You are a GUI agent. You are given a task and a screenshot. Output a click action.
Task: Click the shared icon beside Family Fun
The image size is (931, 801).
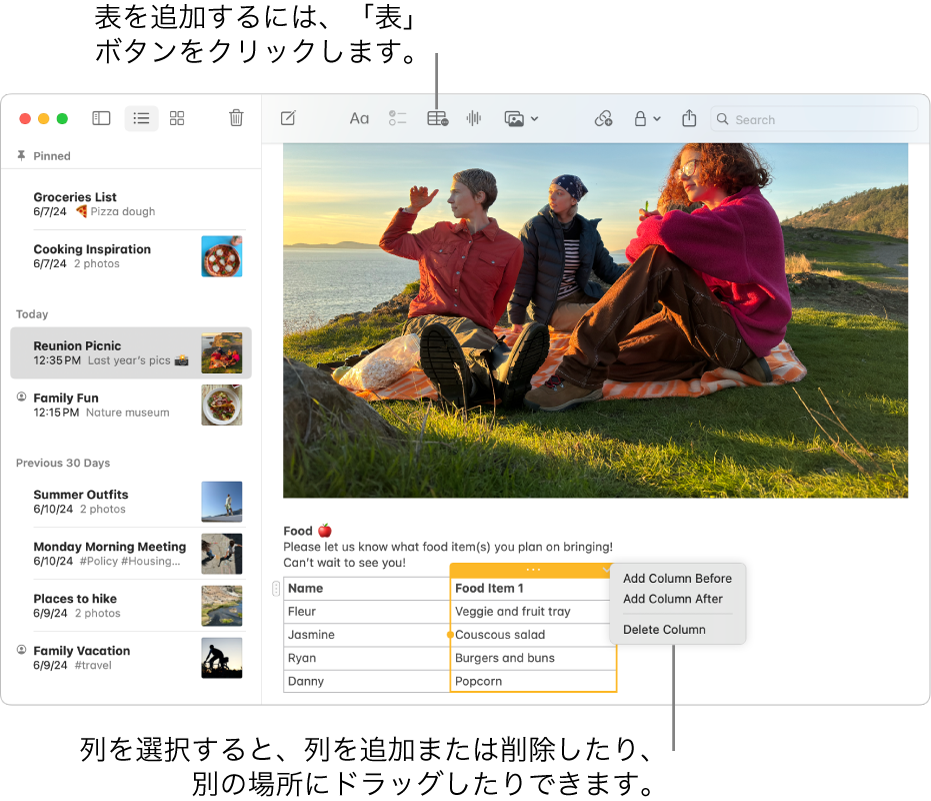pyautogui.click(x=21, y=397)
